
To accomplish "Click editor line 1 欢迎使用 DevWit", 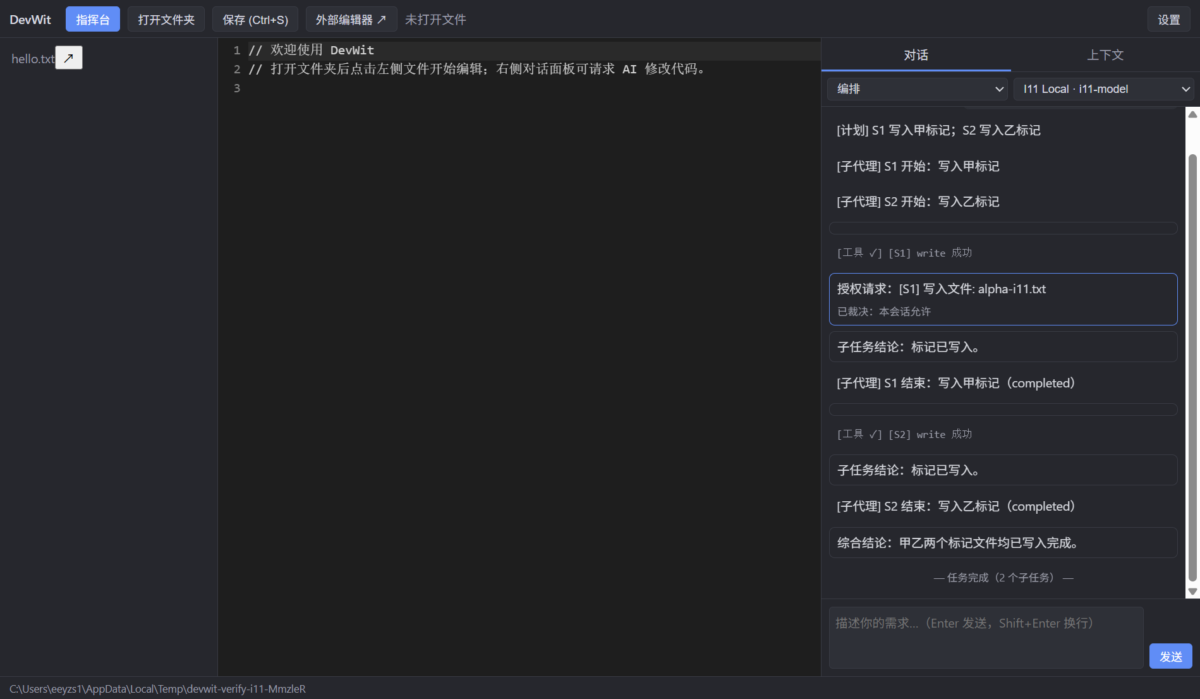I will (x=311, y=50).
